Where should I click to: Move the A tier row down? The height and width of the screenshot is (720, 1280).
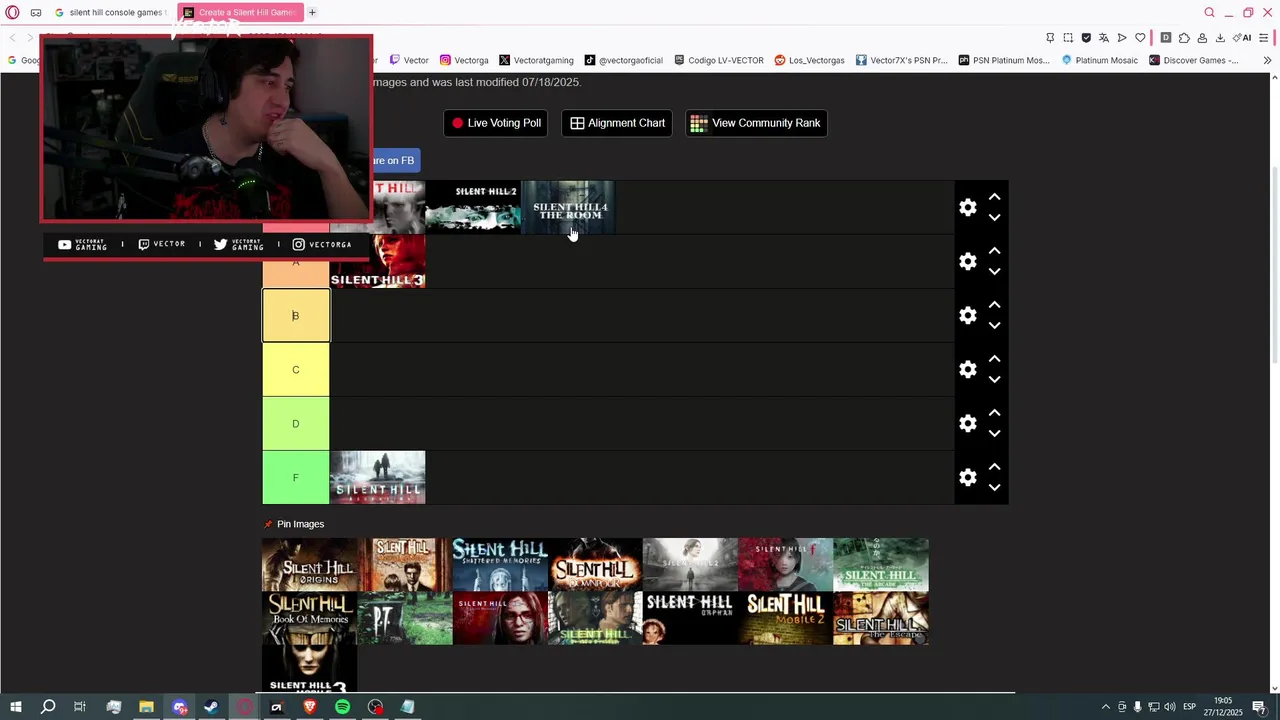pos(994,272)
